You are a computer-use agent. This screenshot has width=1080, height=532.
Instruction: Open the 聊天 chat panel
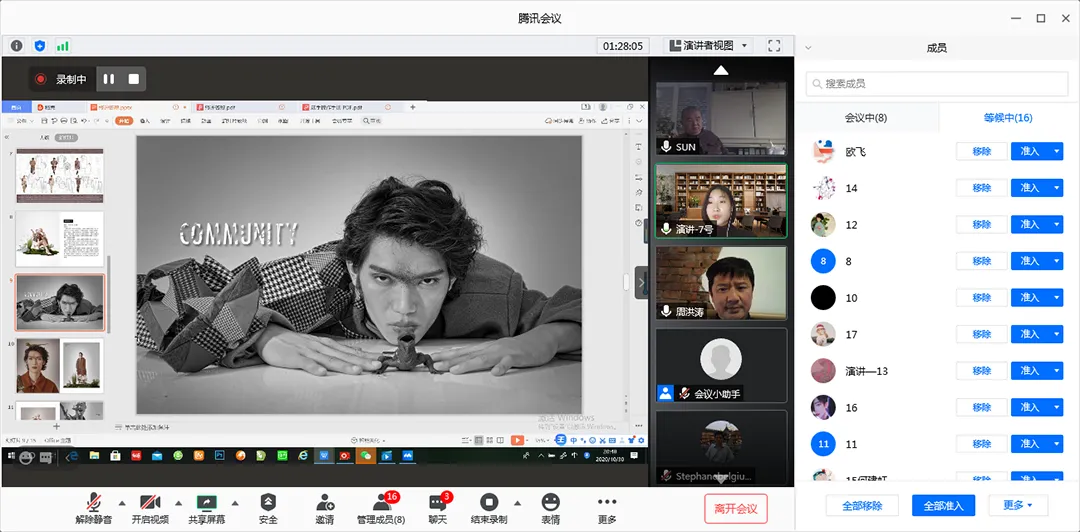pos(437,509)
